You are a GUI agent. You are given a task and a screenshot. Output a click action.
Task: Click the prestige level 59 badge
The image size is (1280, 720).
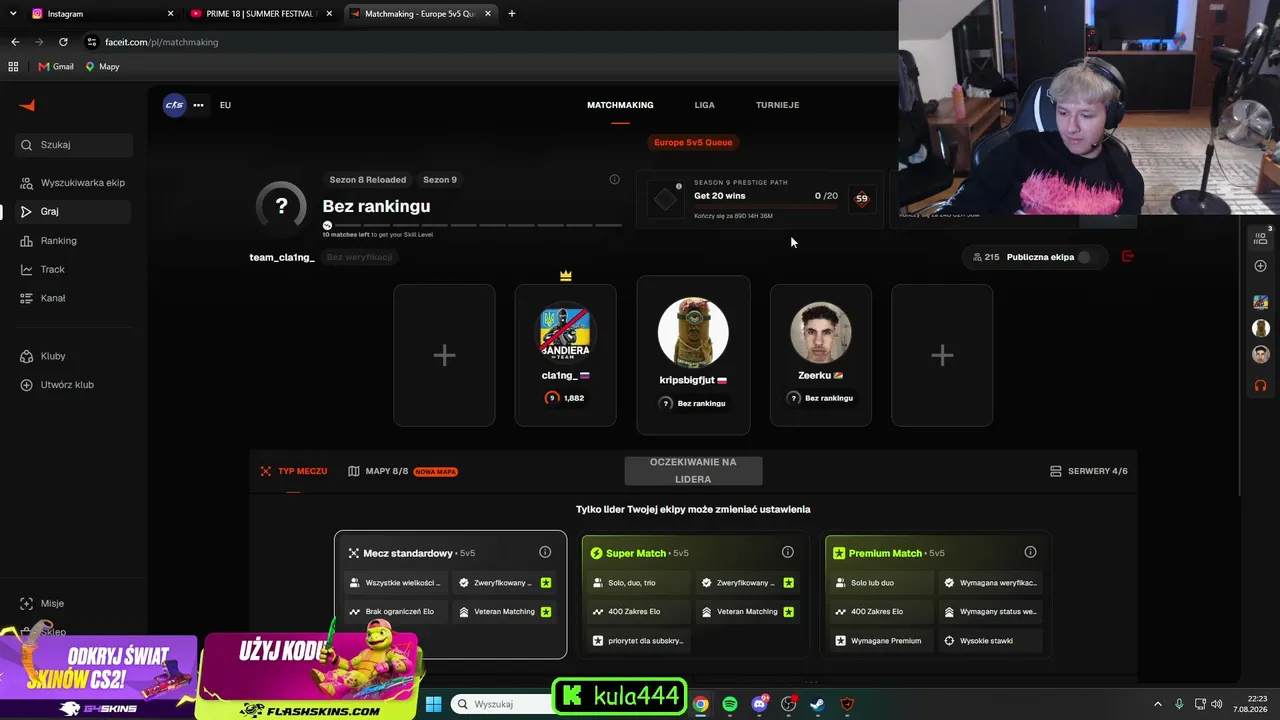(862, 198)
